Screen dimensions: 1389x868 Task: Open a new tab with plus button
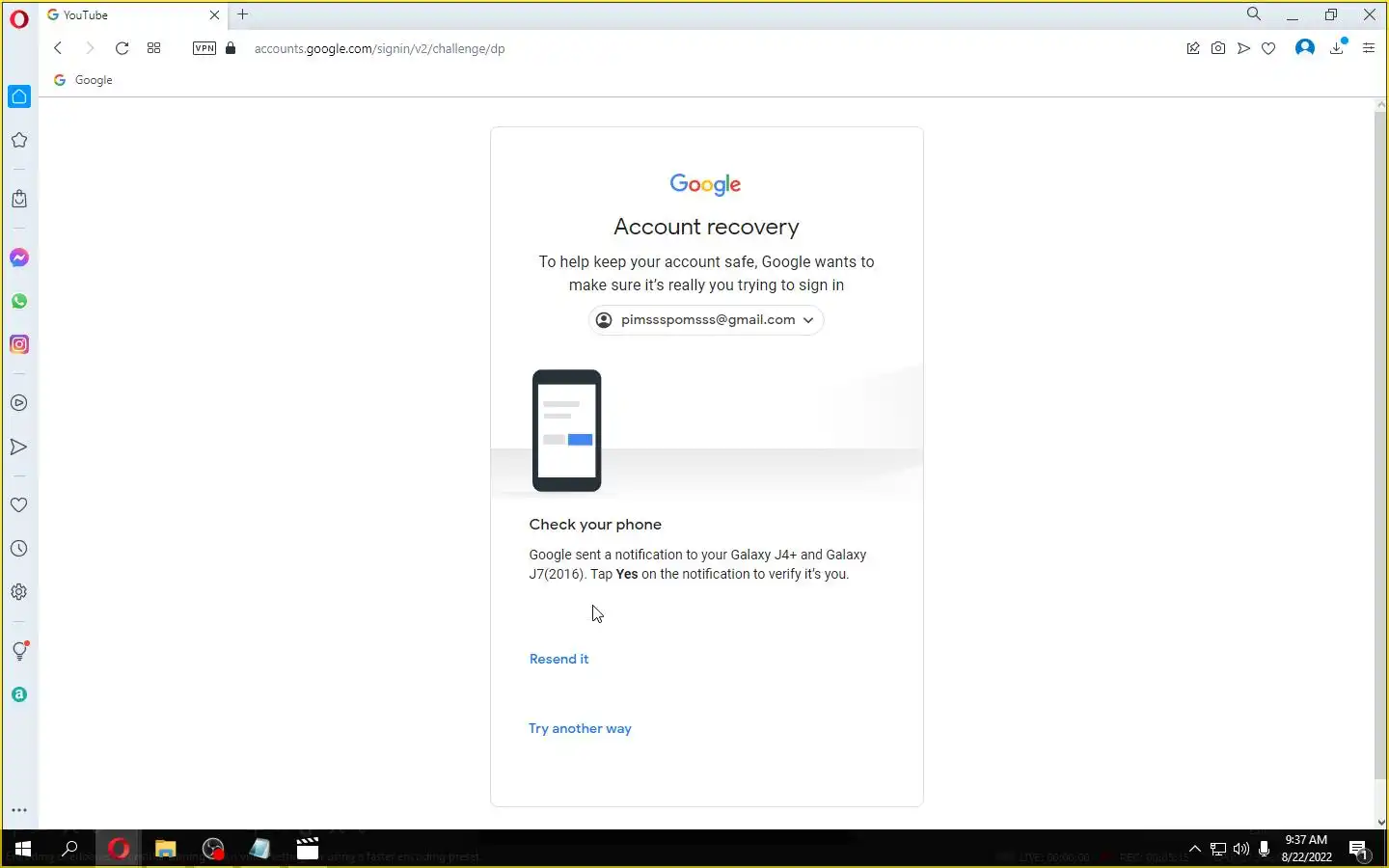point(243,14)
